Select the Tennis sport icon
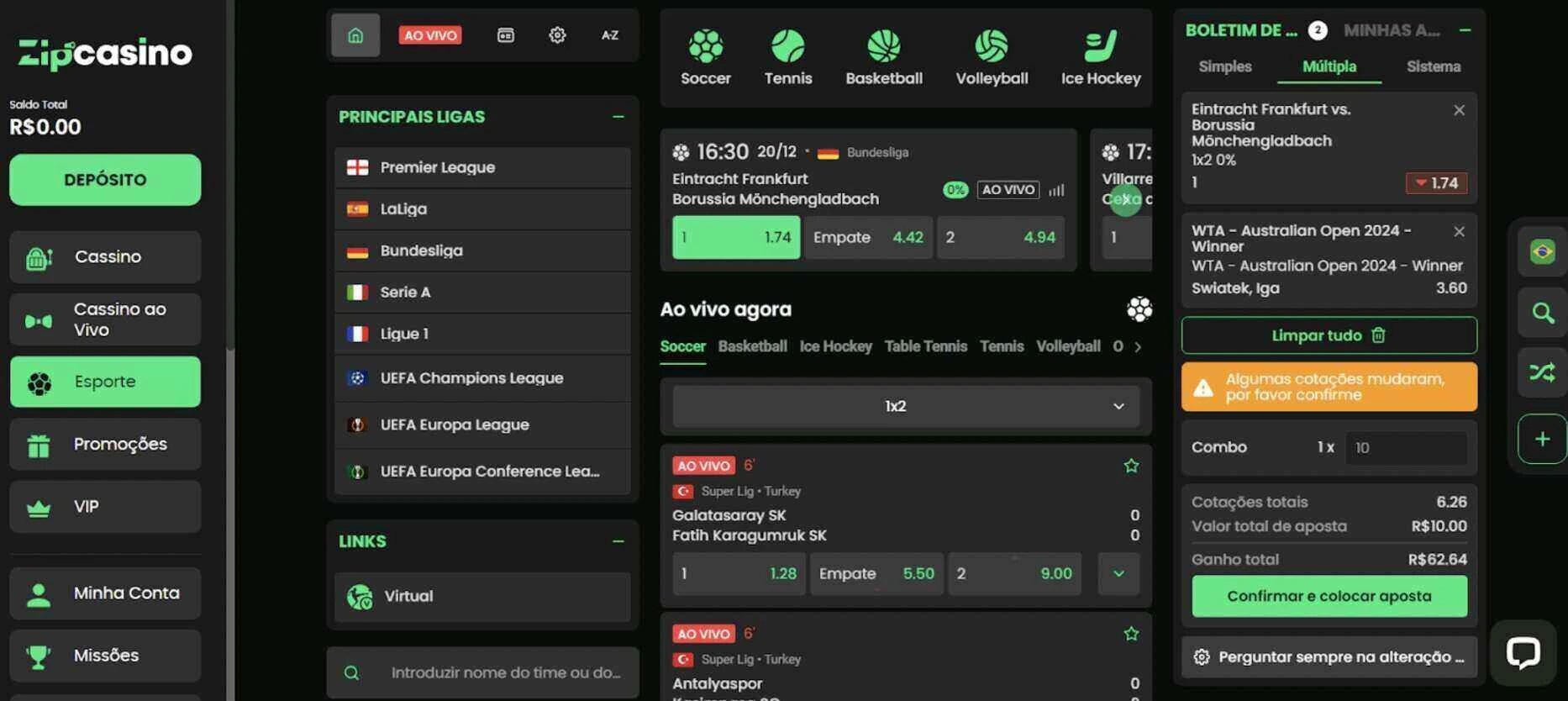Screen dimensions: 1568x701 tap(788, 57)
